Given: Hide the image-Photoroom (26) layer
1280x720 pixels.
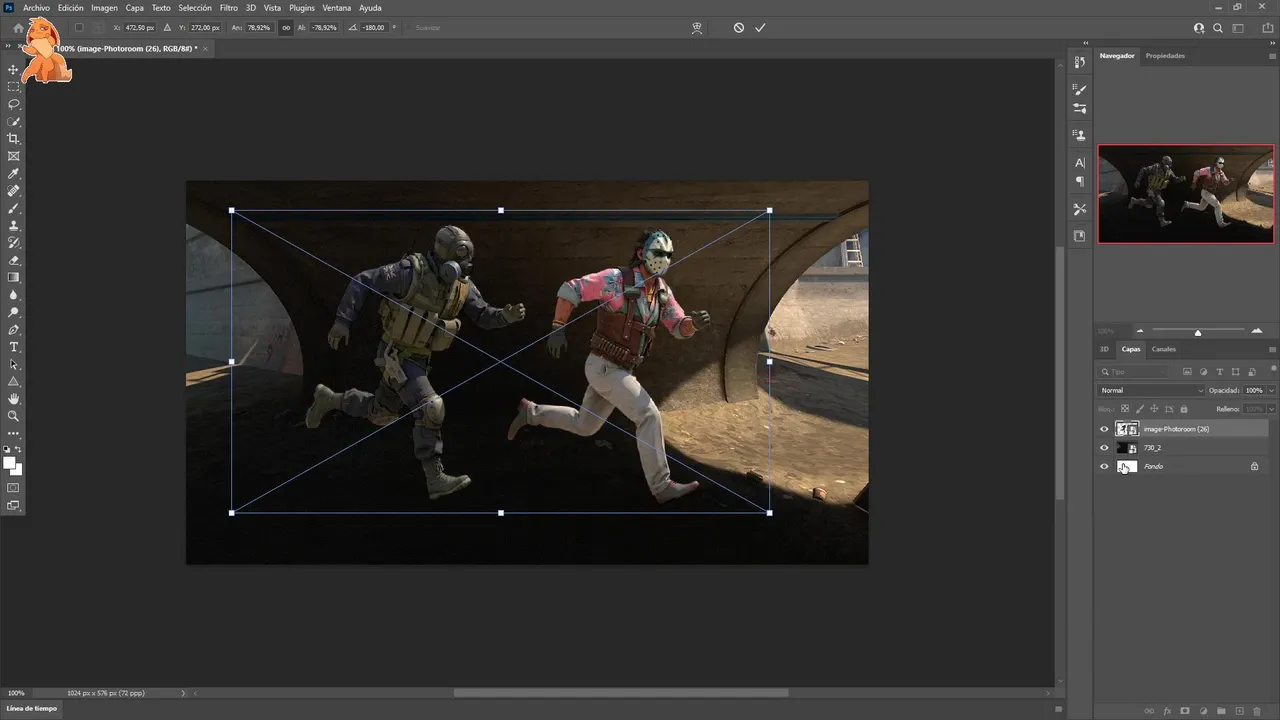Looking at the screenshot, I should pyautogui.click(x=1104, y=429).
